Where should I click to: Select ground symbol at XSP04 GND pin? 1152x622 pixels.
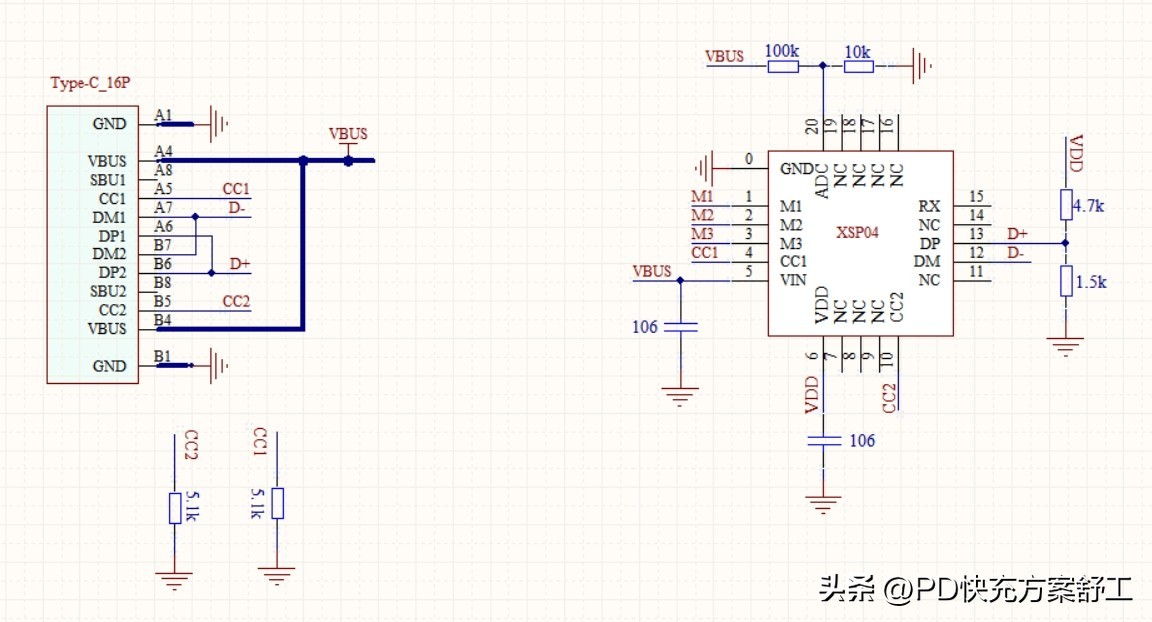pyautogui.click(x=706, y=165)
